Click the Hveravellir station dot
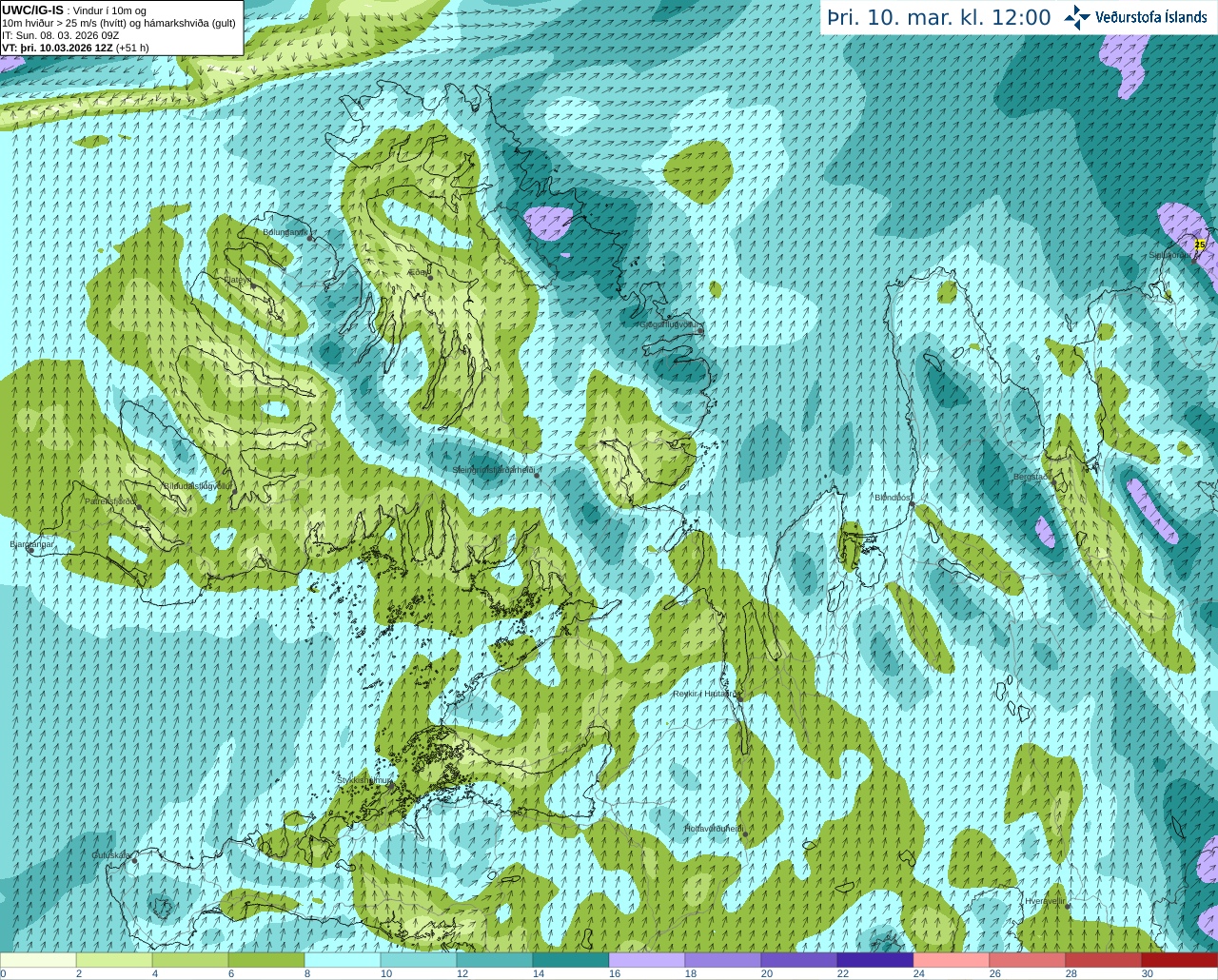1218x980 pixels. 1068,906
